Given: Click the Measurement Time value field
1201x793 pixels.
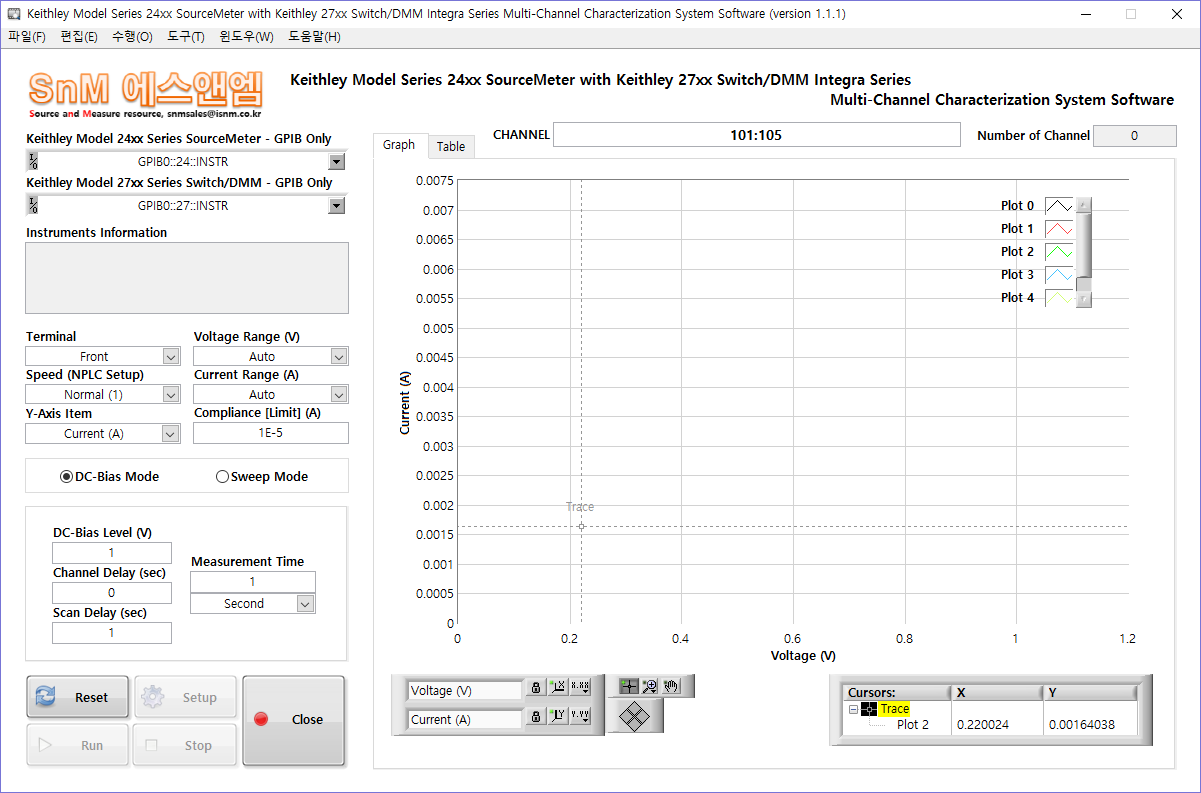Looking at the screenshot, I should [x=253, y=582].
